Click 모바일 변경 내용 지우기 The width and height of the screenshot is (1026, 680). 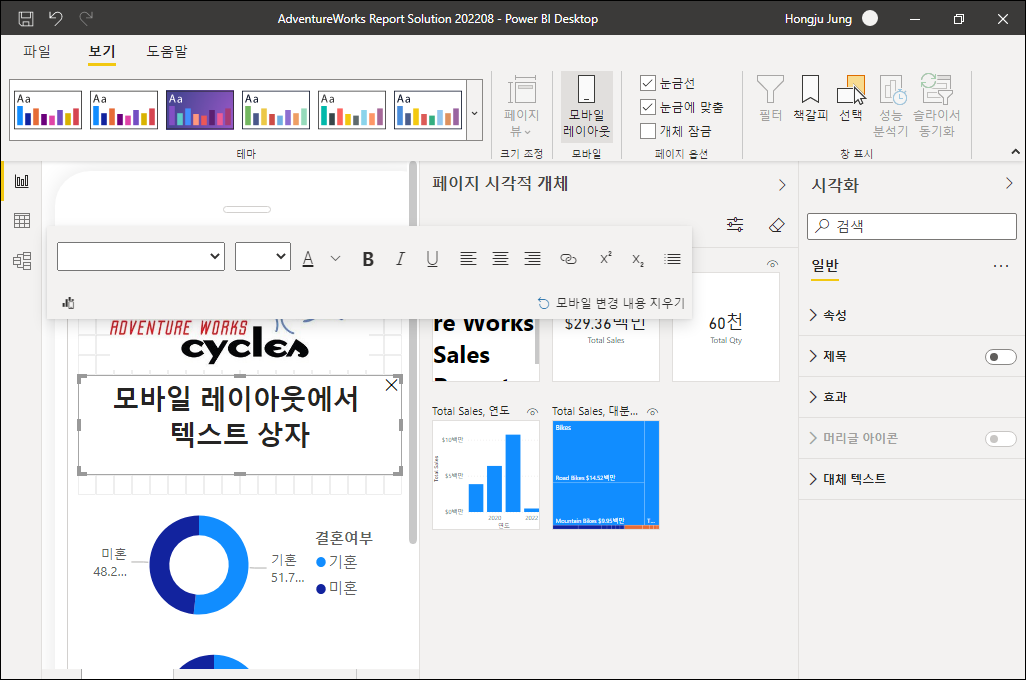(x=611, y=303)
